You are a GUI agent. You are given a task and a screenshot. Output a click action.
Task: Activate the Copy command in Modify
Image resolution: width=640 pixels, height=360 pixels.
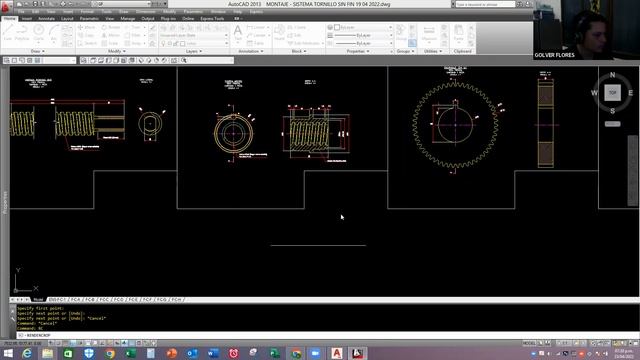pos(87,36)
